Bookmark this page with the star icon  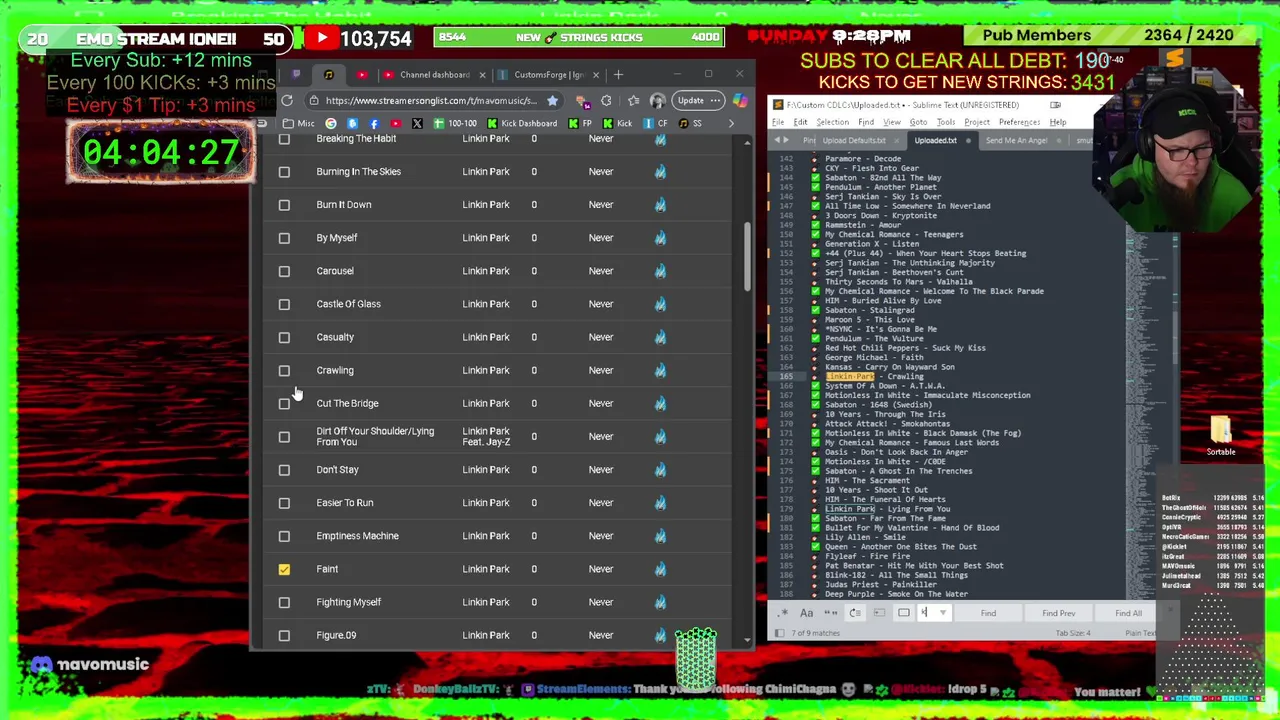coord(552,100)
